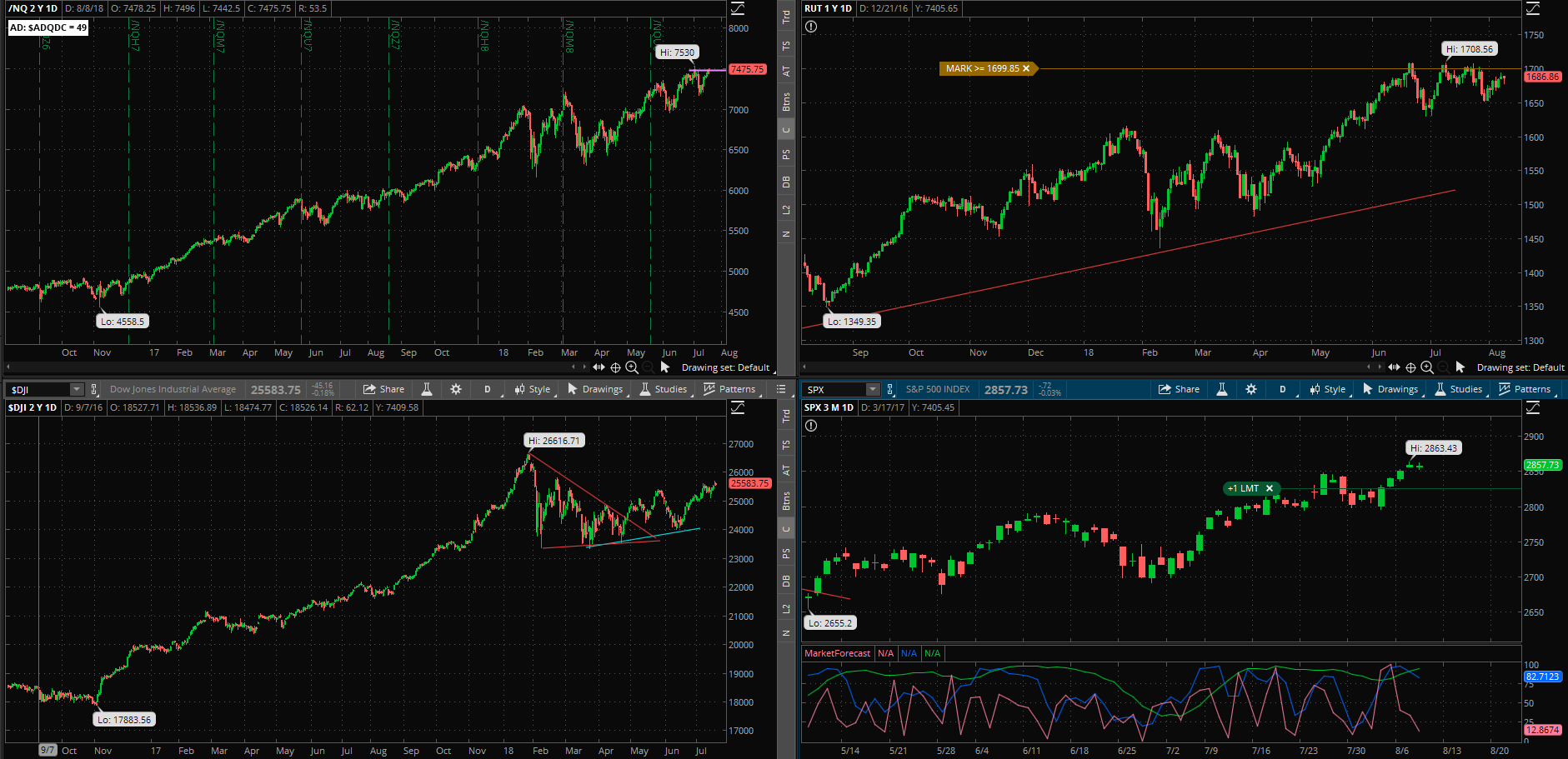Open the Patterns menu in $DJI toolbar

pyautogui.click(x=729, y=389)
